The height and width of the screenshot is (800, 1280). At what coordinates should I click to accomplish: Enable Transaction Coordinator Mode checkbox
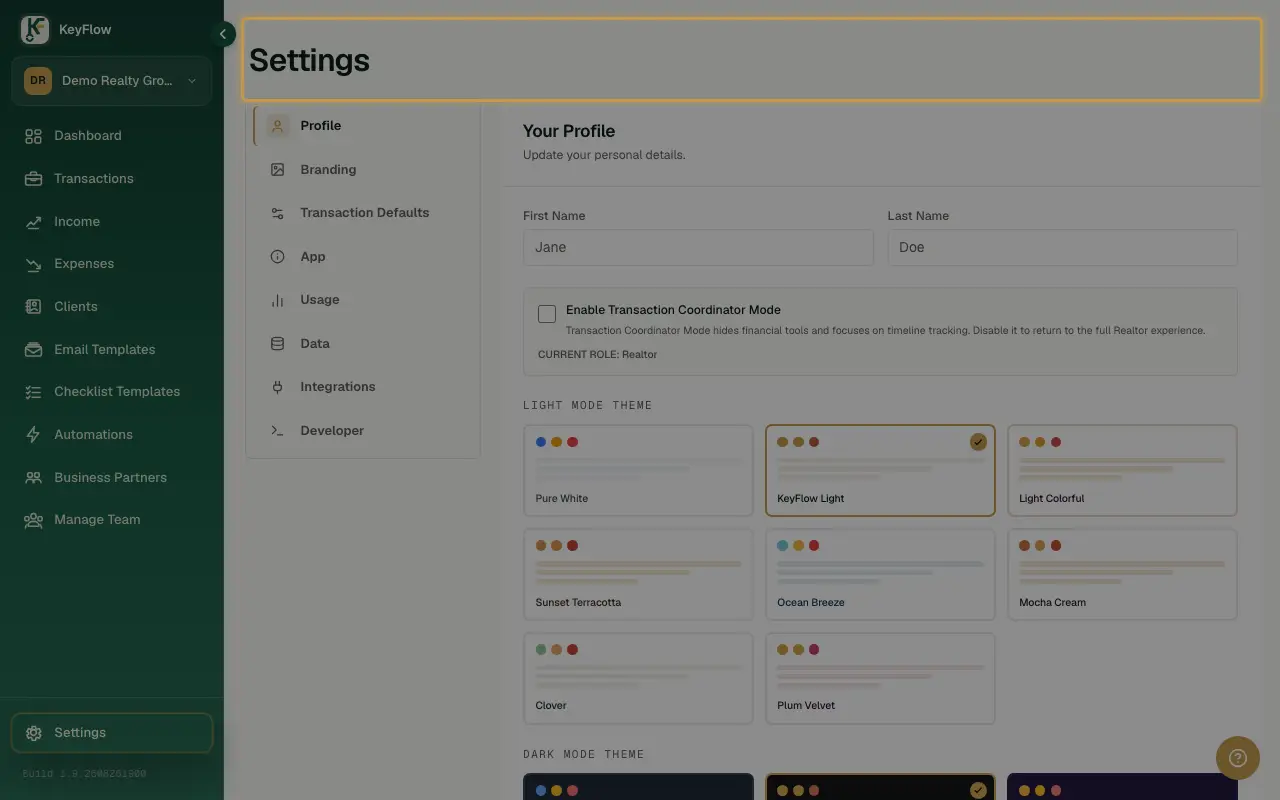pos(547,314)
